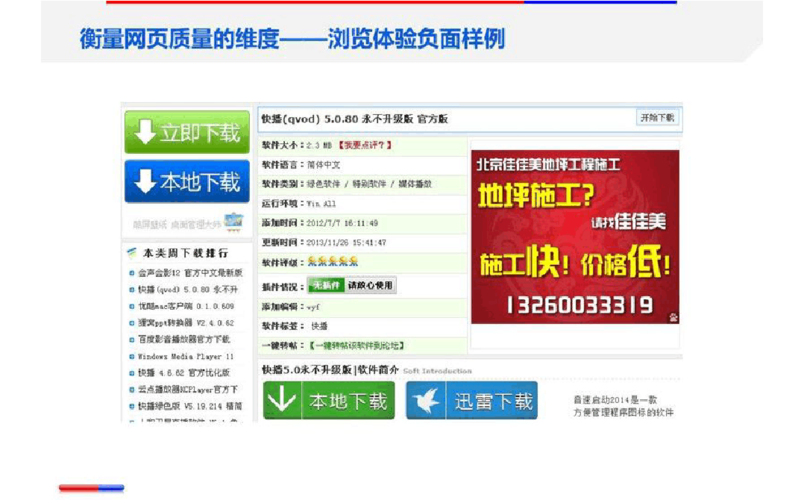
Task: Click the 开始下载 button beside the title
Action: tap(657, 118)
